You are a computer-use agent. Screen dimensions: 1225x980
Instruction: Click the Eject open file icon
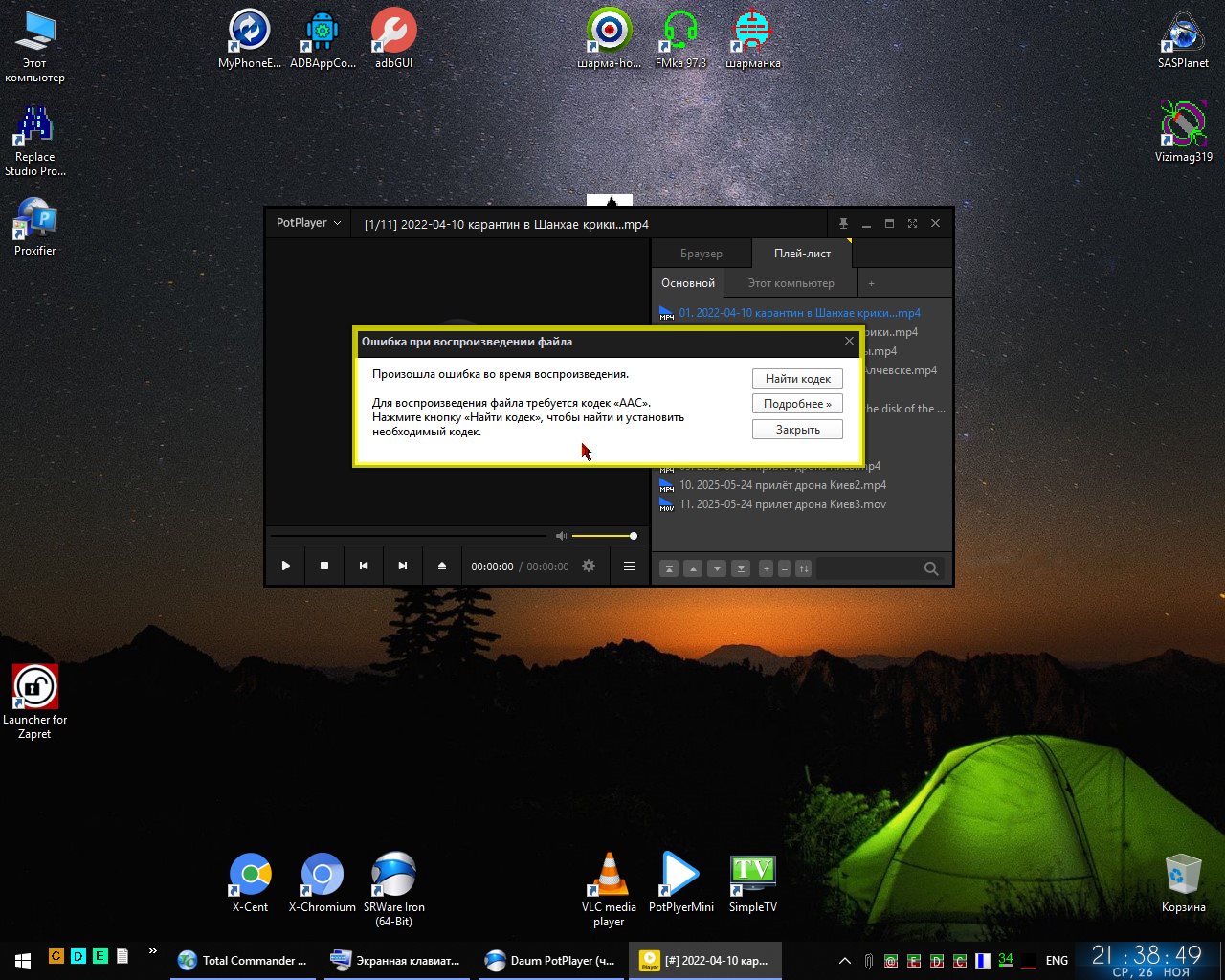[441, 566]
